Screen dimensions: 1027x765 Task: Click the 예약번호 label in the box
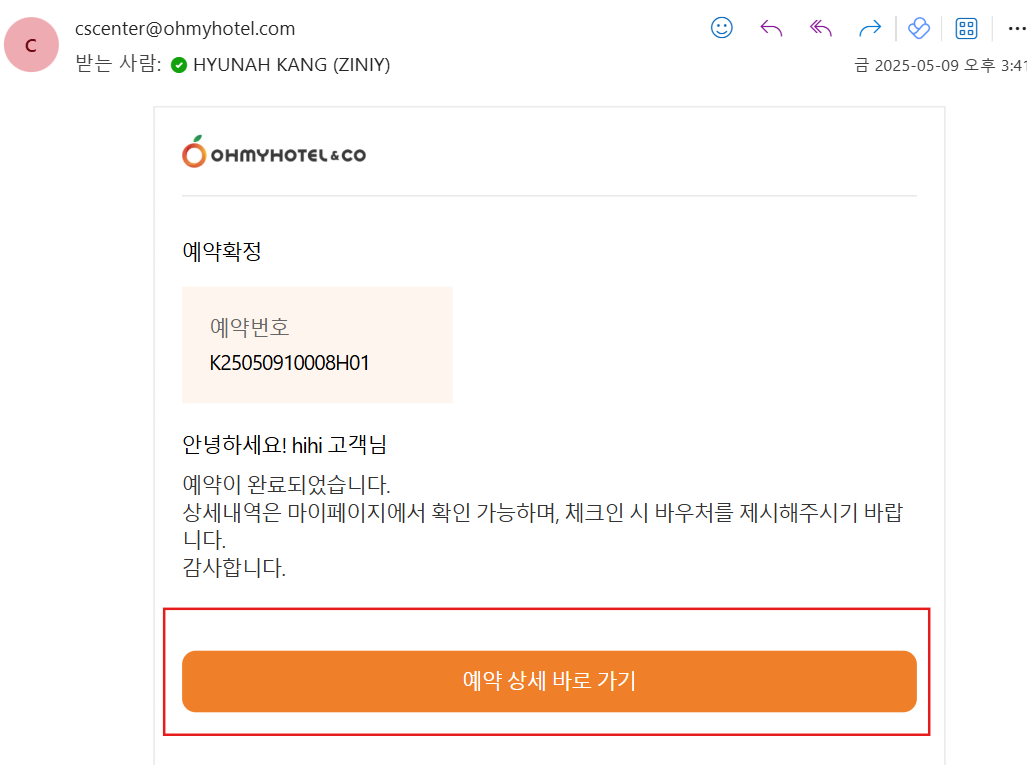coord(249,327)
